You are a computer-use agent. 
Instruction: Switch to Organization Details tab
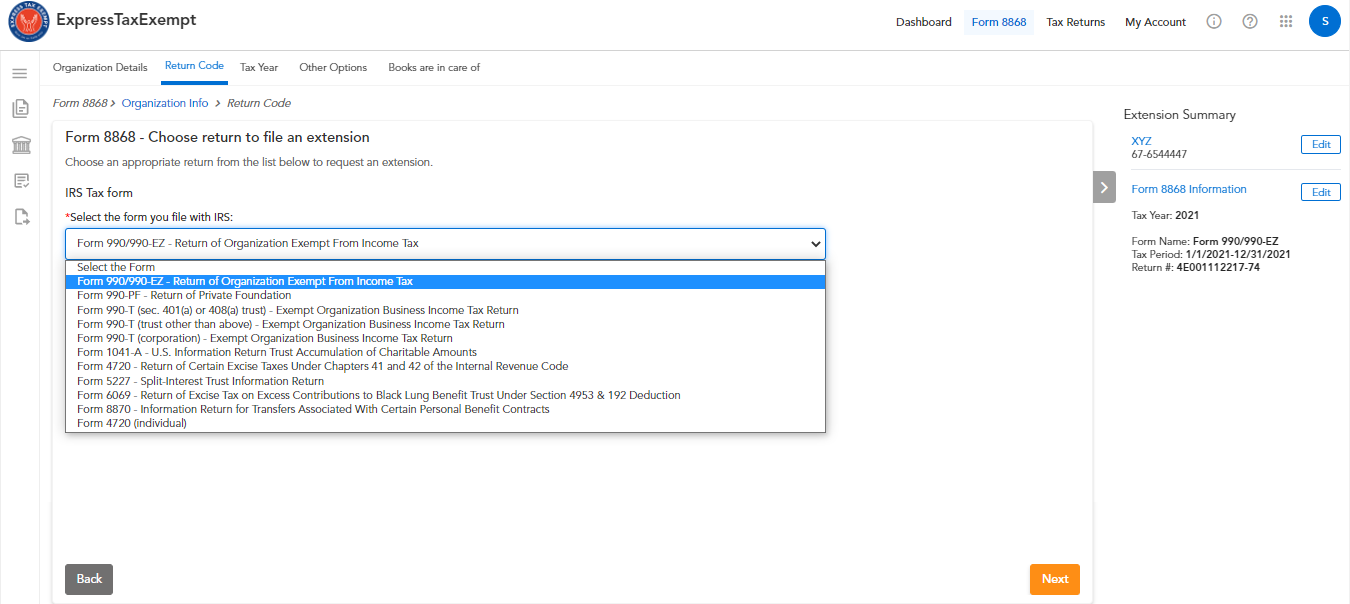[100, 67]
